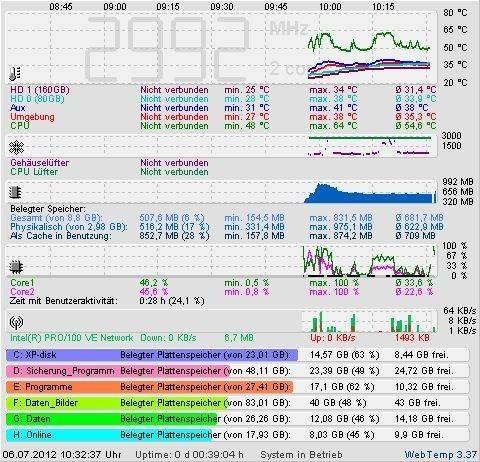
Task: Click the H: Online usage bar
Action: point(109,435)
